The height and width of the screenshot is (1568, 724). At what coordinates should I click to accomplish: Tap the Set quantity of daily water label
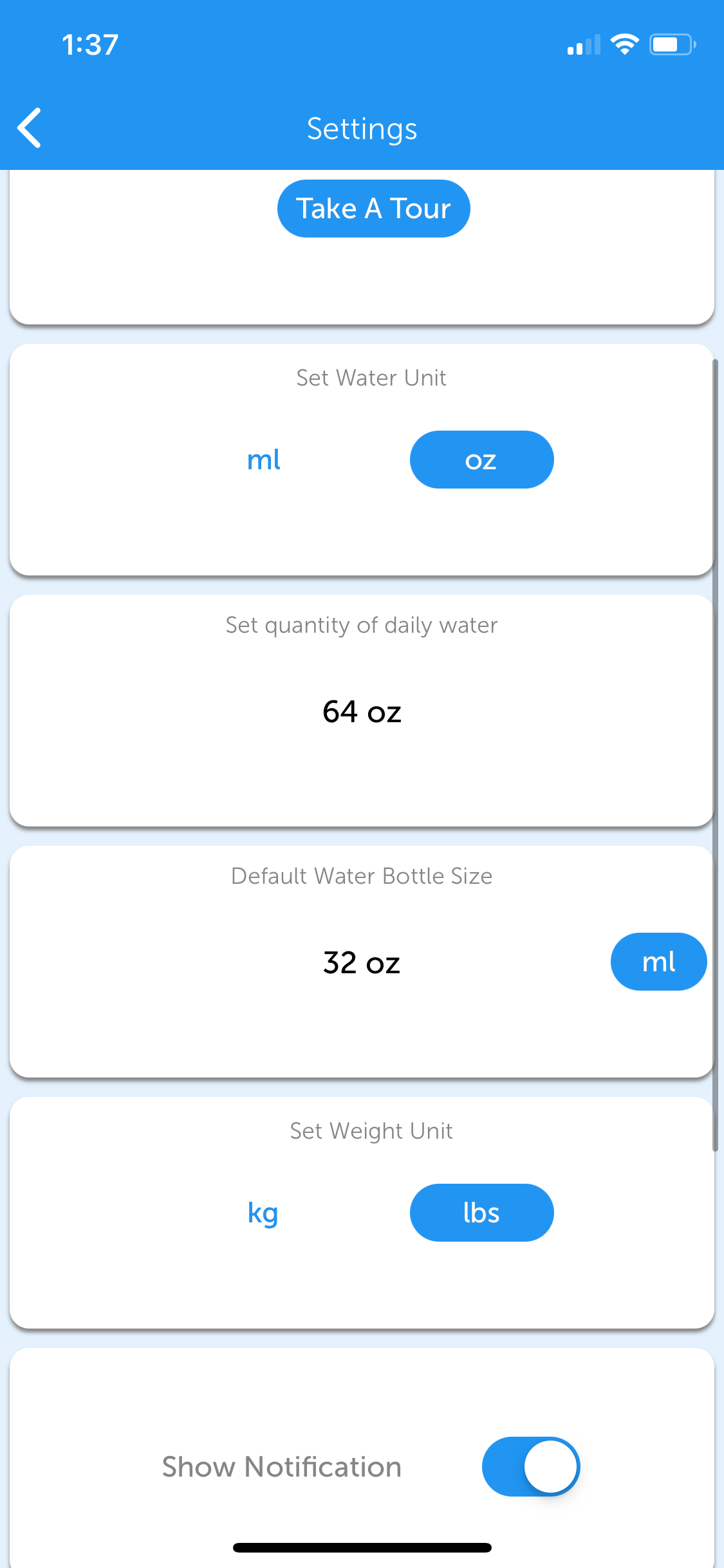tap(362, 625)
